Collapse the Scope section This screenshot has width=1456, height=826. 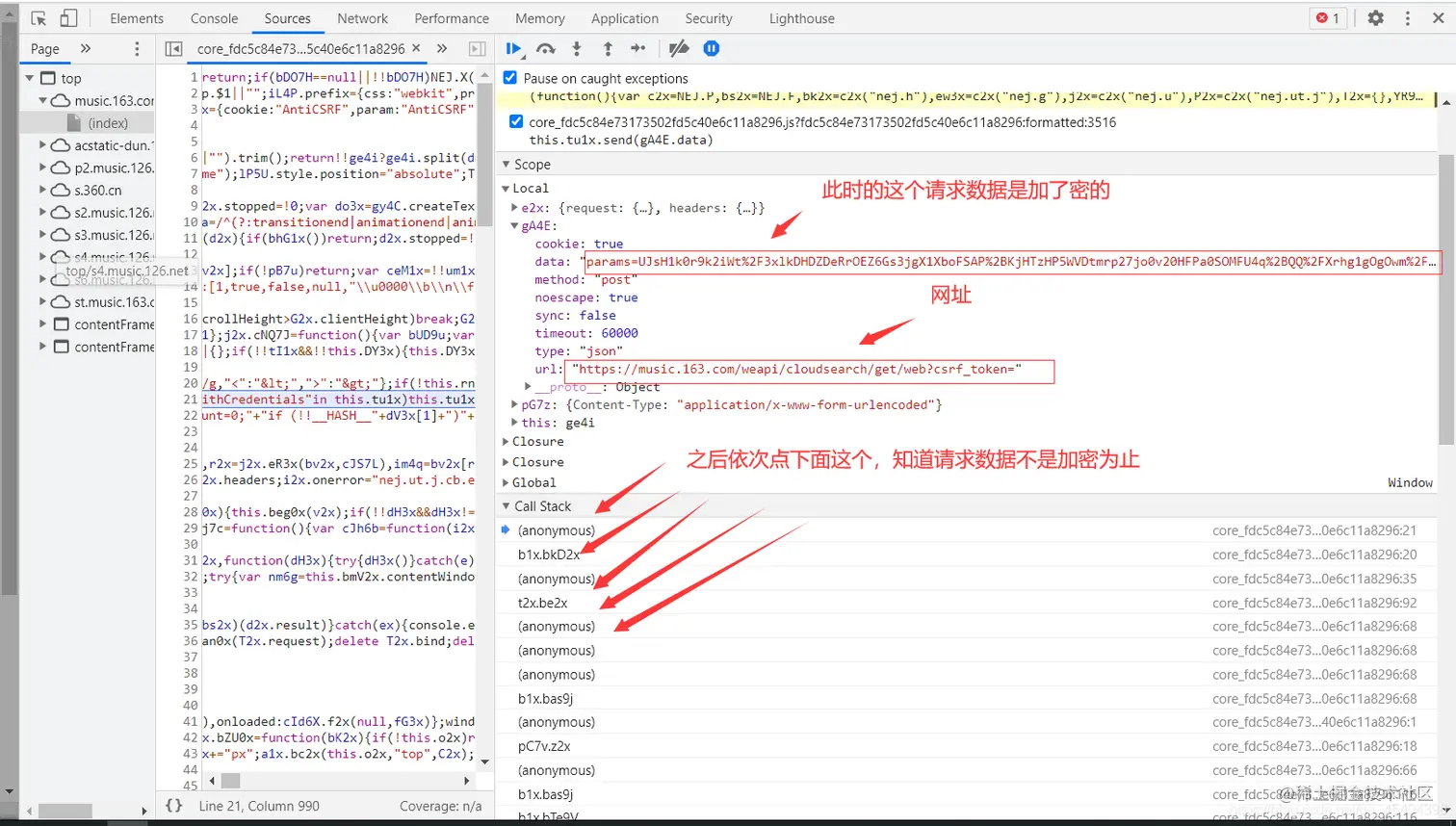coord(507,165)
